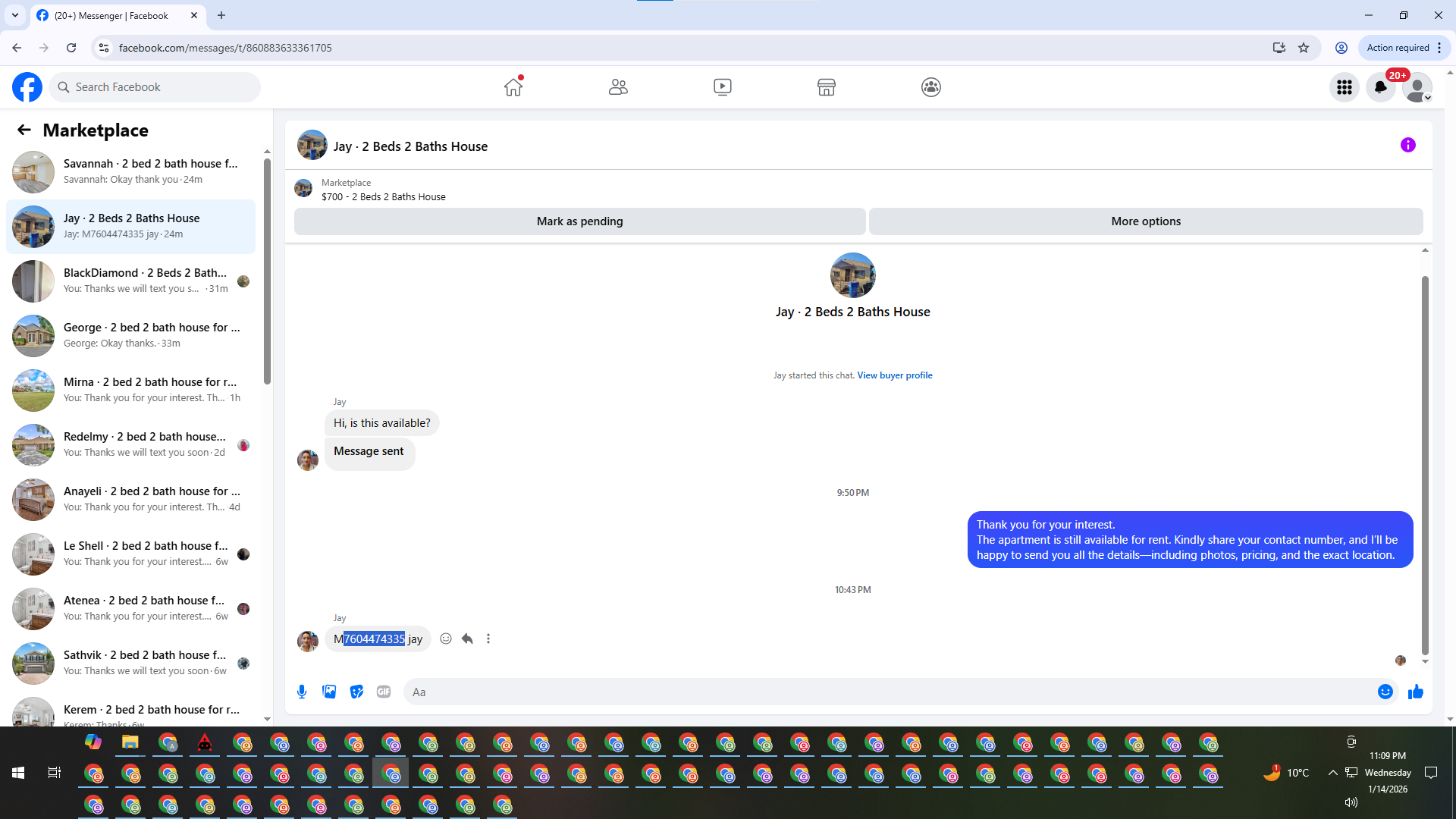Reply to Jay's message with arrow icon
Image resolution: width=1456 pixels, height=819 pixels.
[x=467, y=639]
